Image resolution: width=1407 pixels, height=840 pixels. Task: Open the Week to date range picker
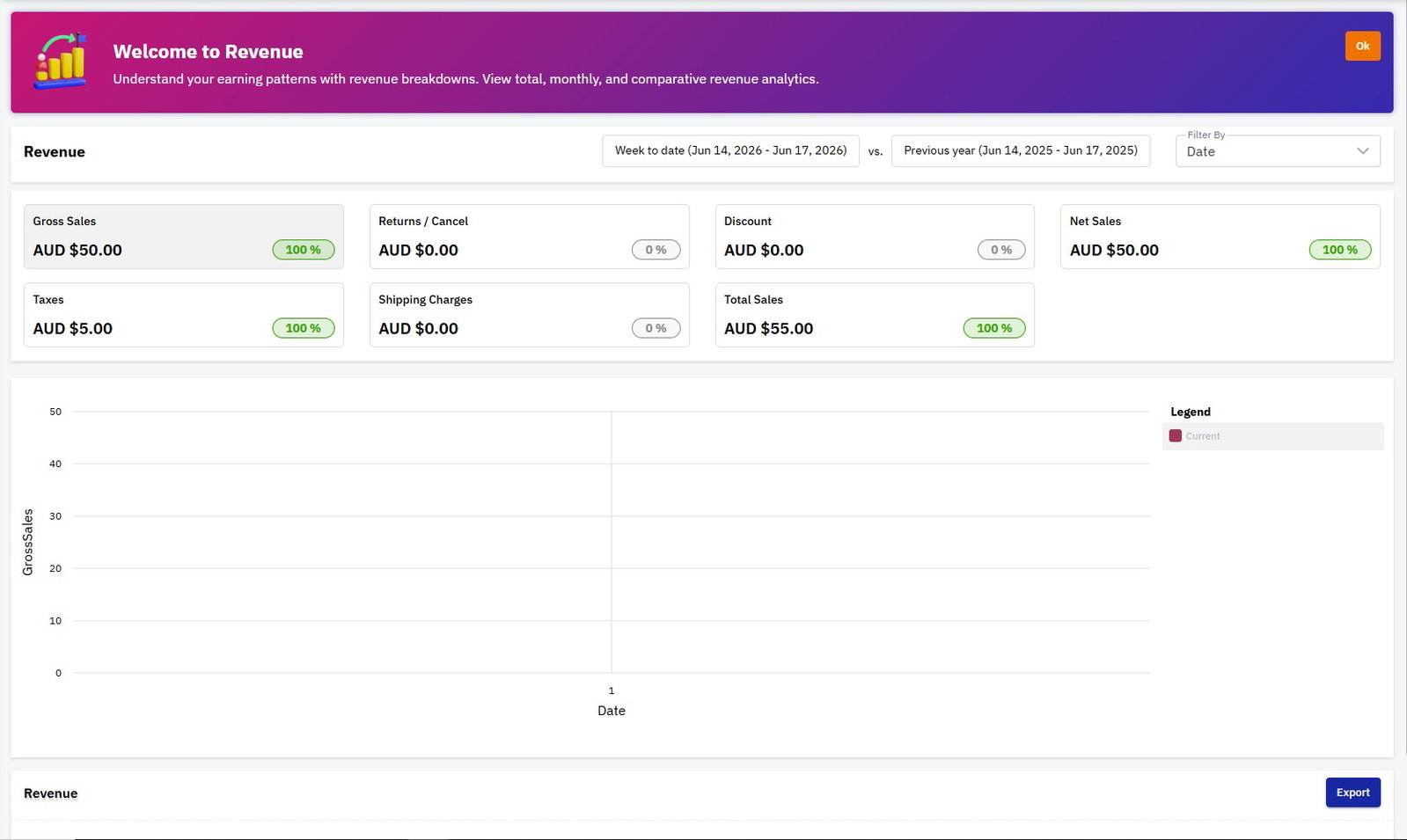pos(730,150)
